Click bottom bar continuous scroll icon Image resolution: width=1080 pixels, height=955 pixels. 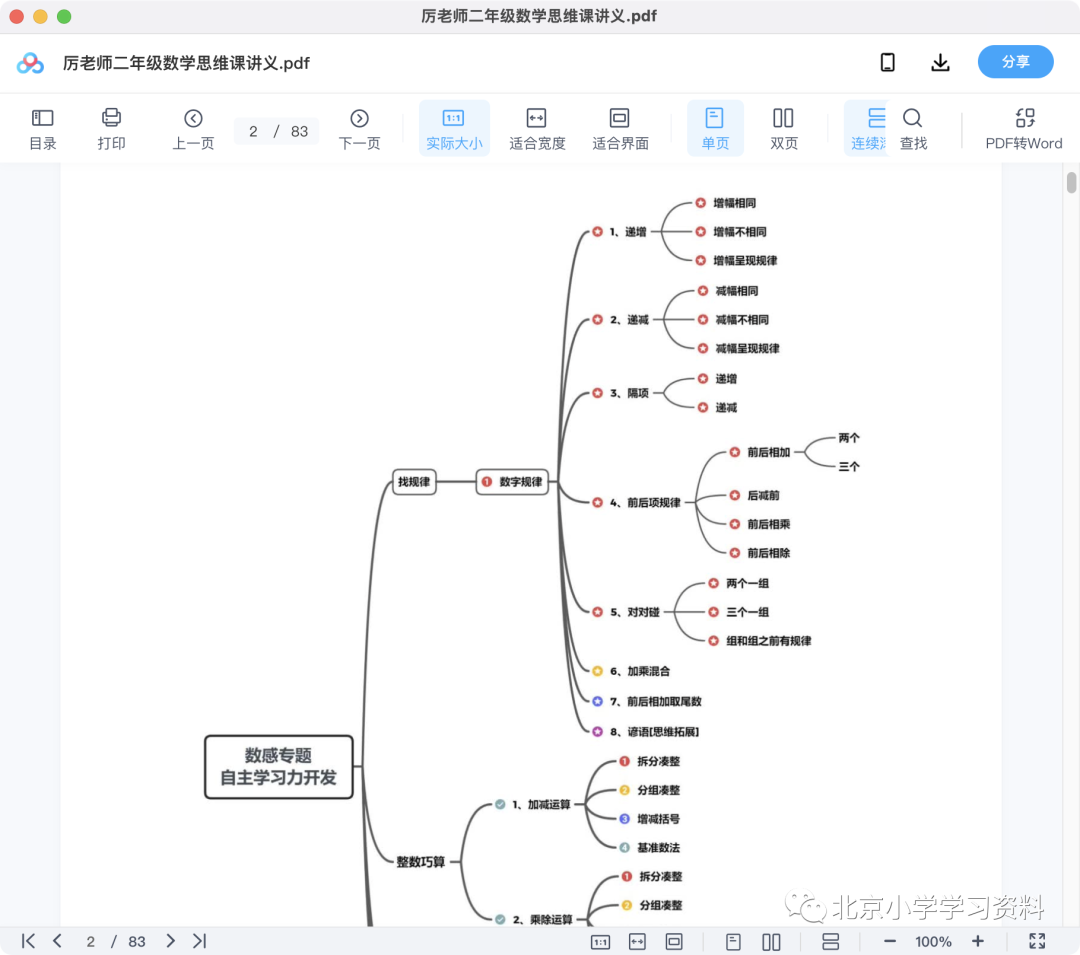click(831, 942)
